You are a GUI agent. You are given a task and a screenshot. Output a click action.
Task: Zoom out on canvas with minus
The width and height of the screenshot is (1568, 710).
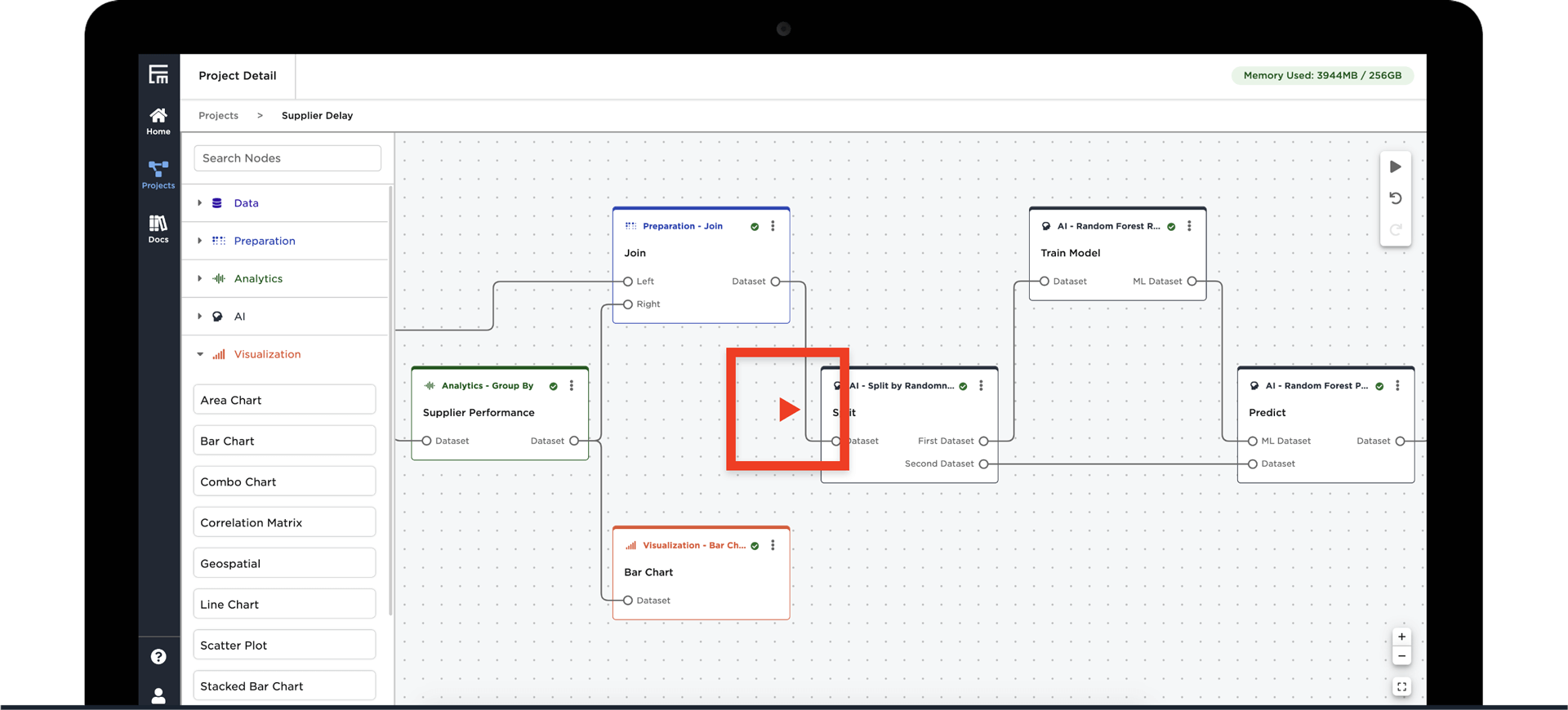pyautogui.click(x=1401, y=656)
